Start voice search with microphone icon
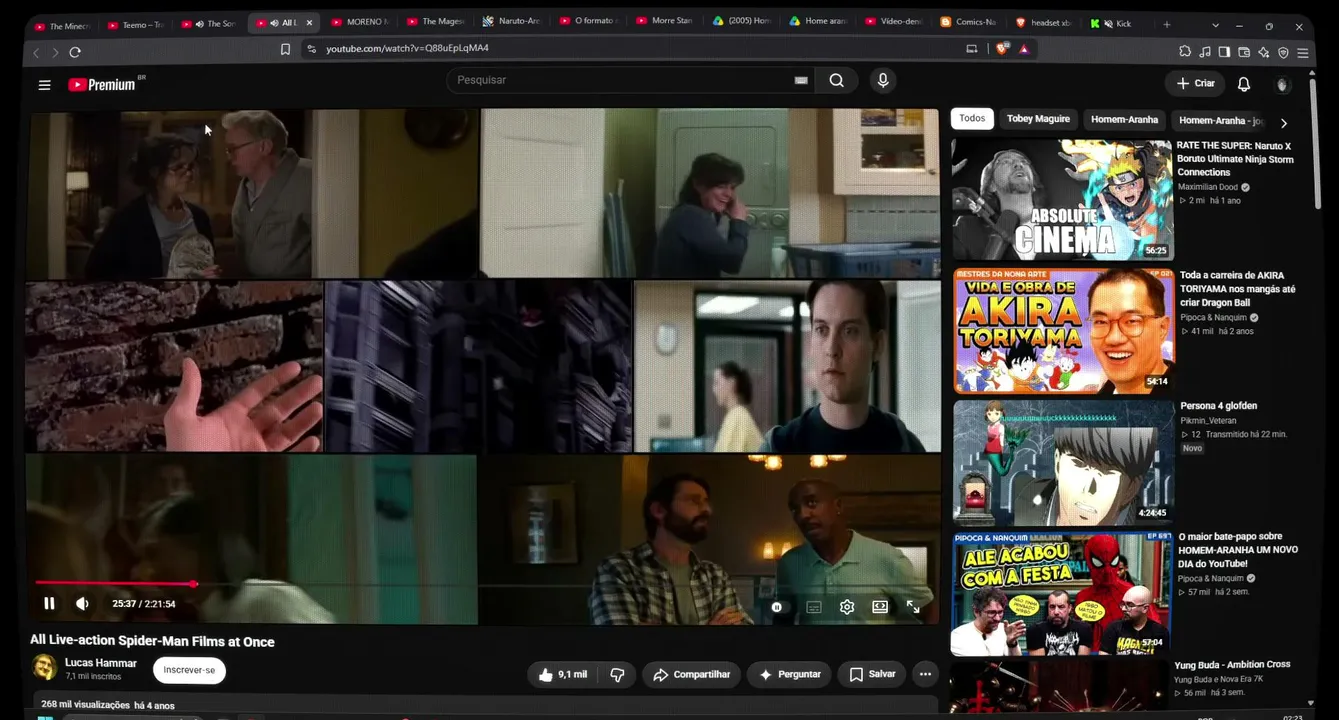Viewport: 1339px width, 720px height. tap(882, 81)
